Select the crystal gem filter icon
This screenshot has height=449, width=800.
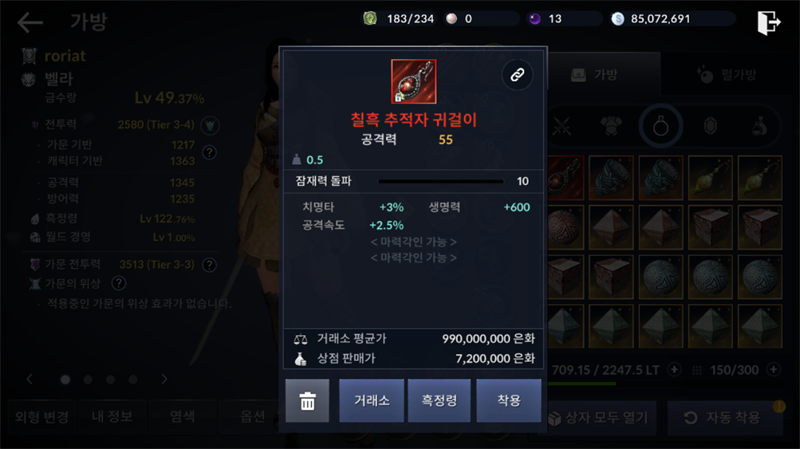(x=710, y=126)
